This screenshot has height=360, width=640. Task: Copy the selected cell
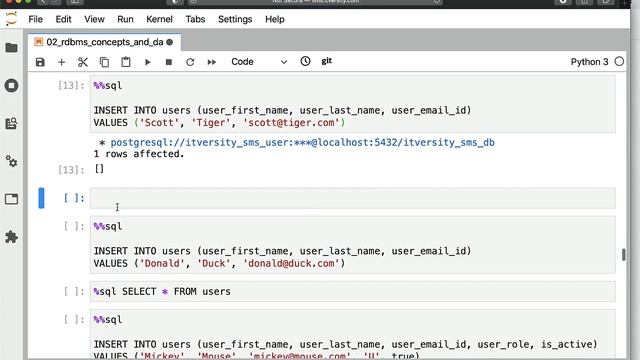(104, 62)
